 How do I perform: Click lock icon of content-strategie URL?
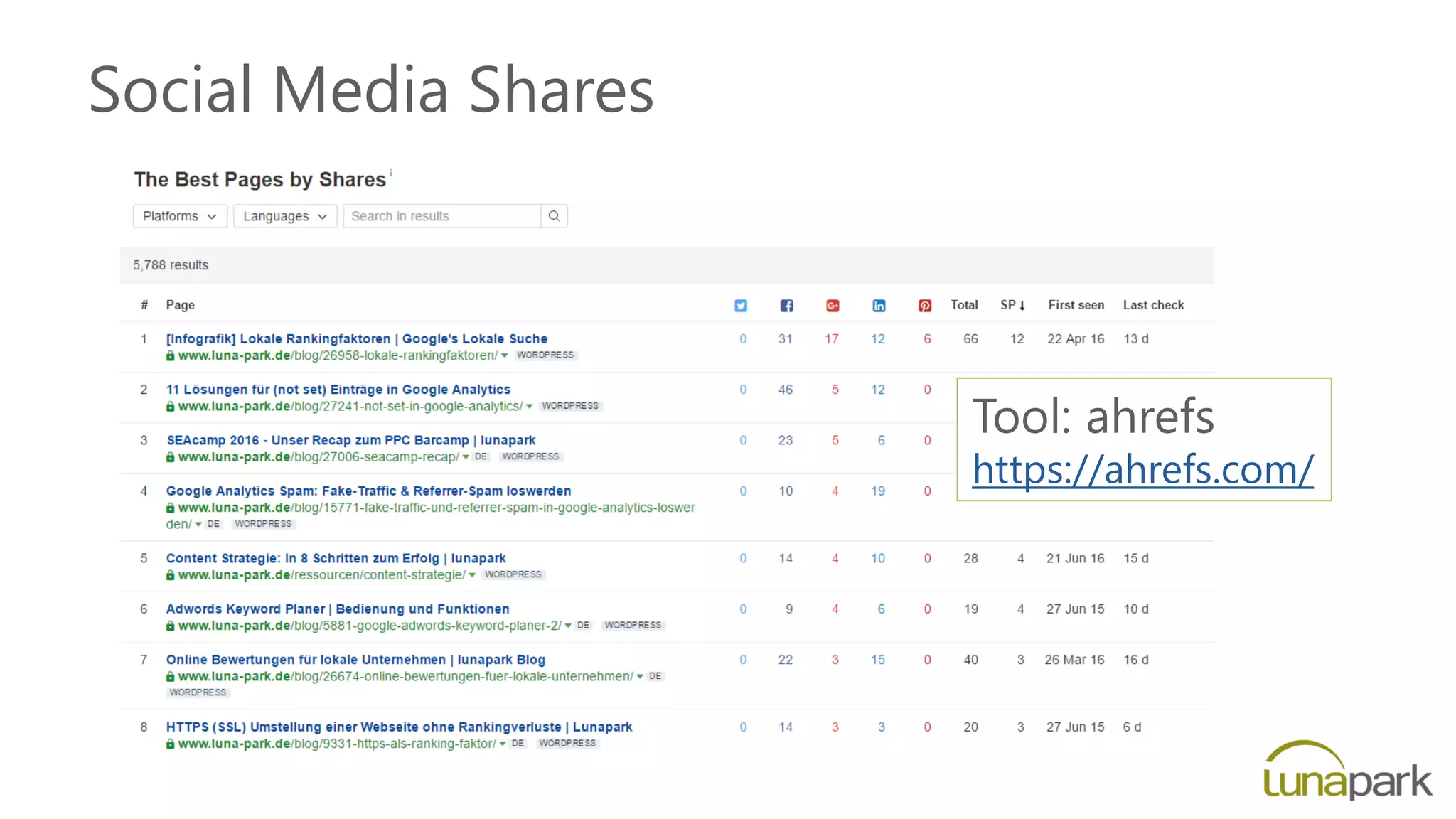170,575
